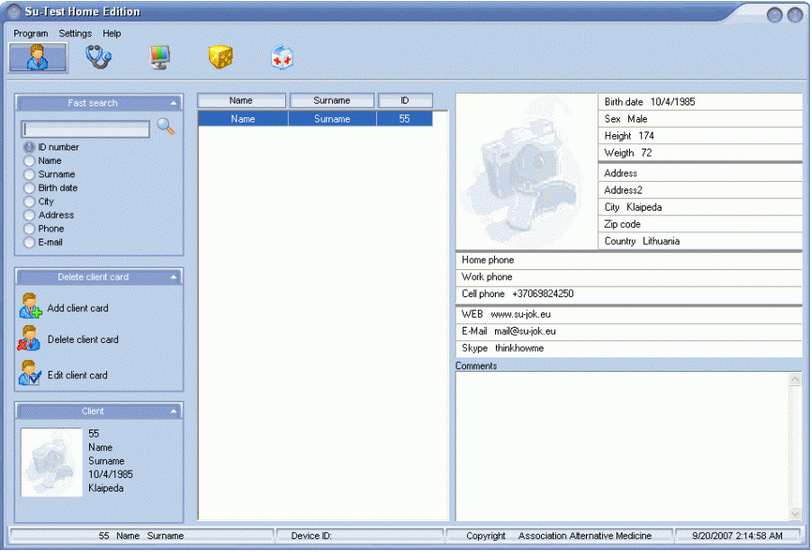This screenshot has width=812, height=552.
Task: Click the first-aid kit toolbar icon
Action: [282, 58]
